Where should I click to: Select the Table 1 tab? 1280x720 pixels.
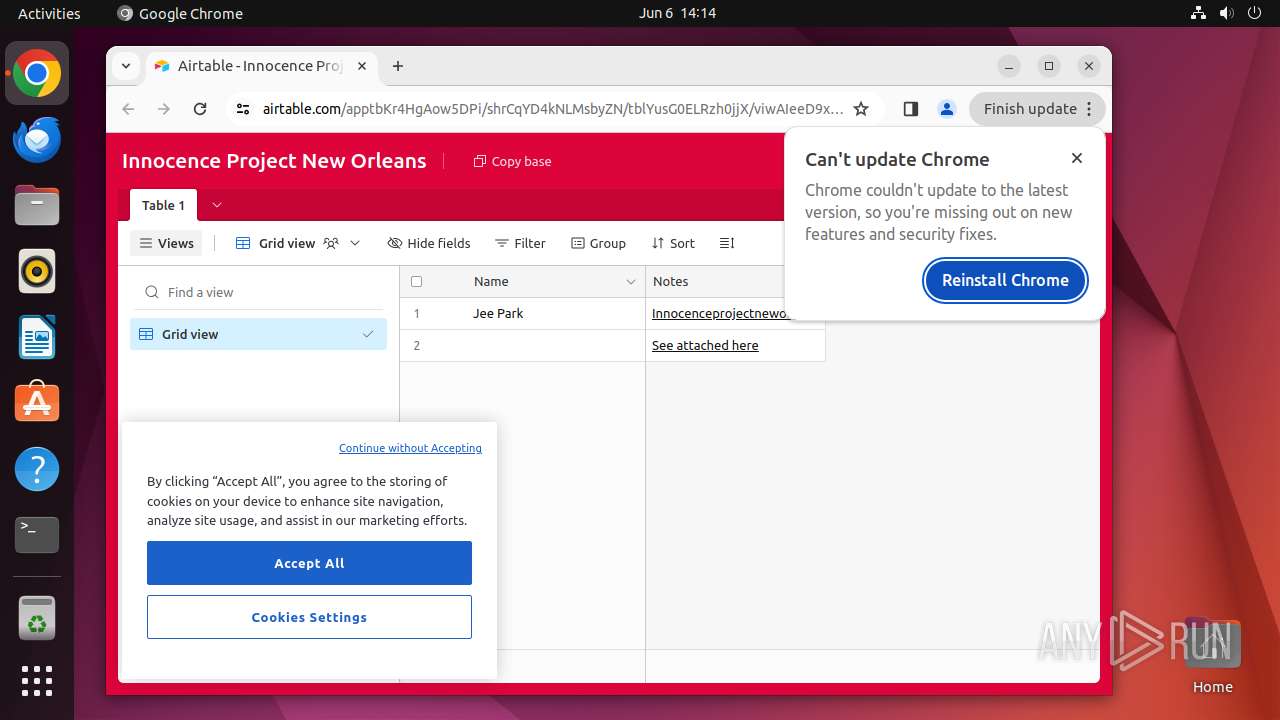[163, 205]
